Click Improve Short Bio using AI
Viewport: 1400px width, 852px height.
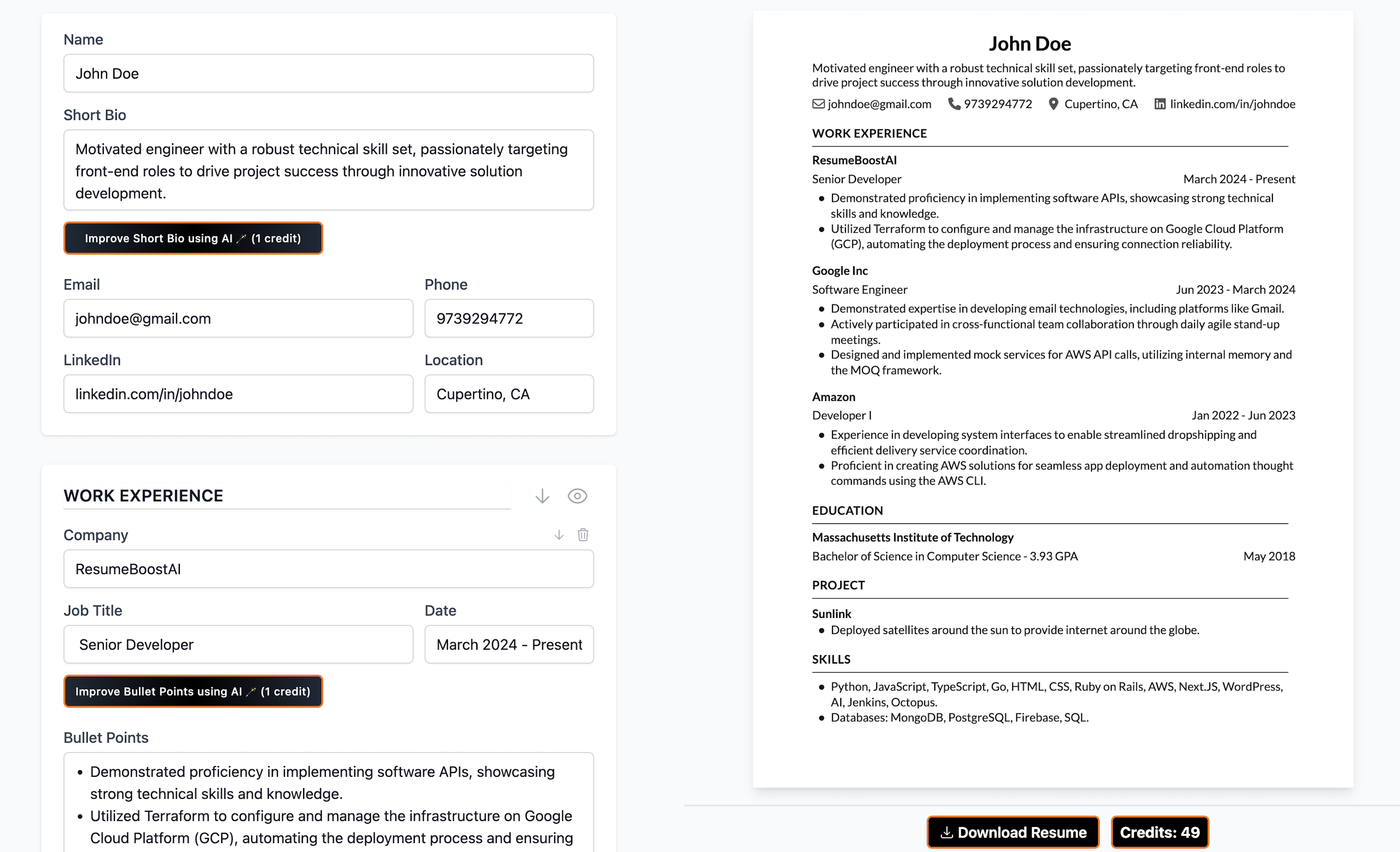(193, 238)
